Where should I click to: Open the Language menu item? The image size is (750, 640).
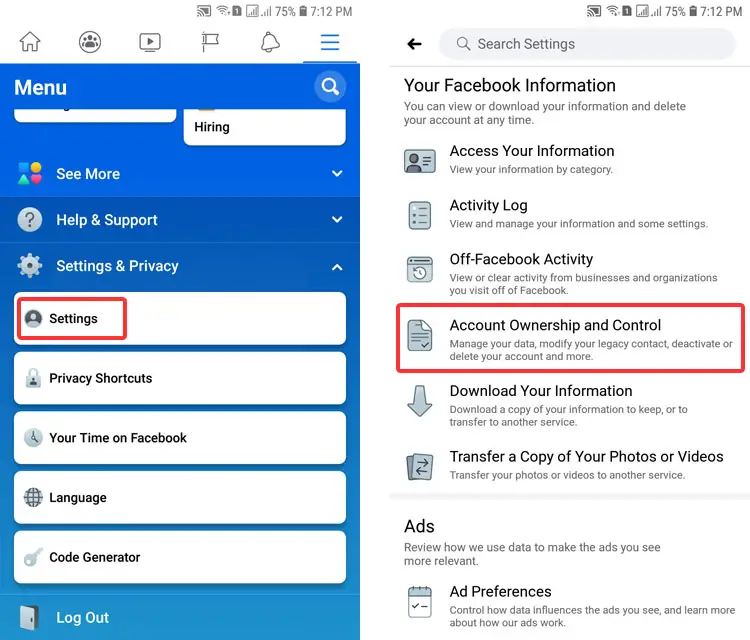pos(180,497)
